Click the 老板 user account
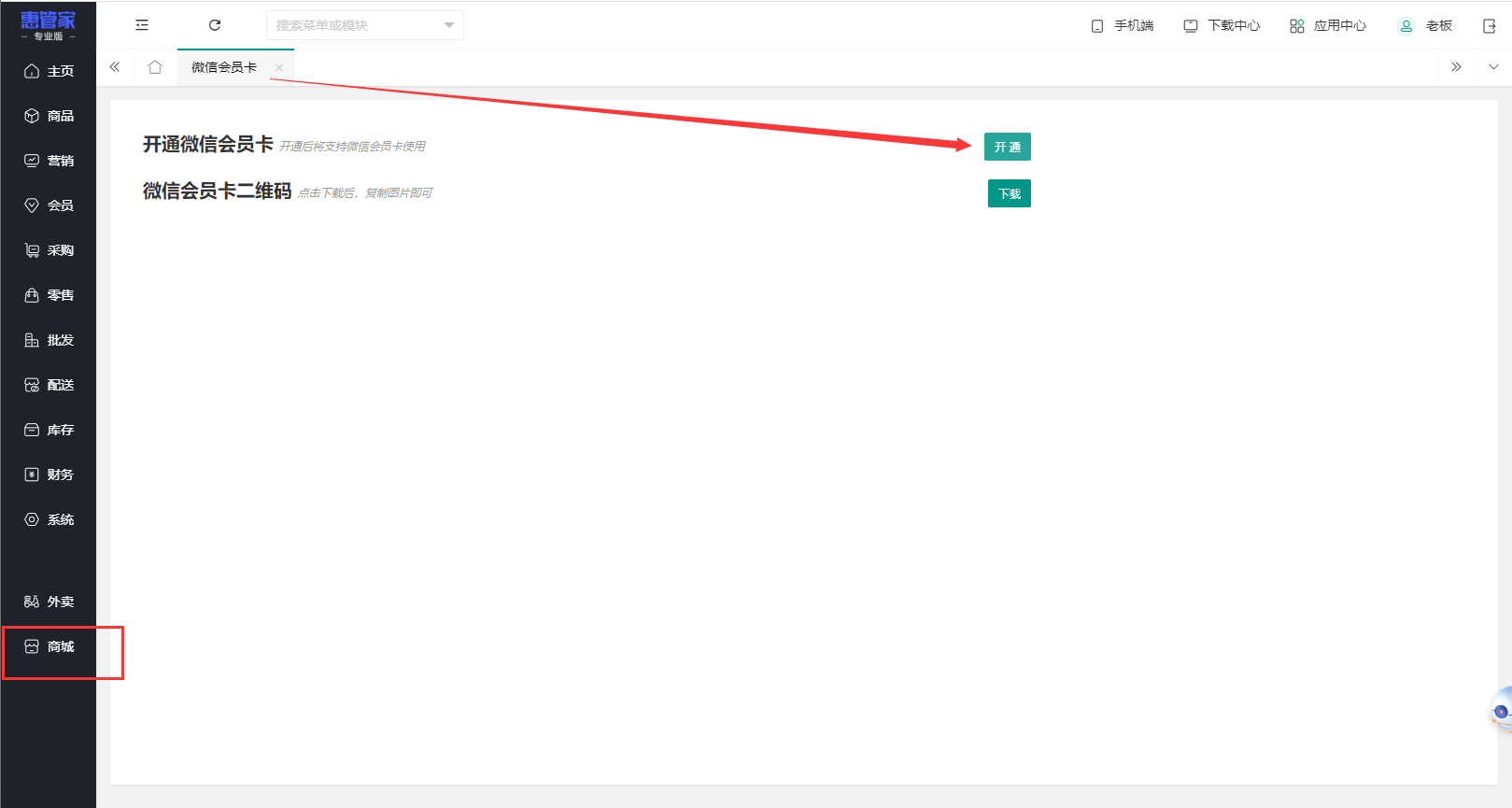The height and width of the screenshot is (808, 1512). tap(1425, 26)
